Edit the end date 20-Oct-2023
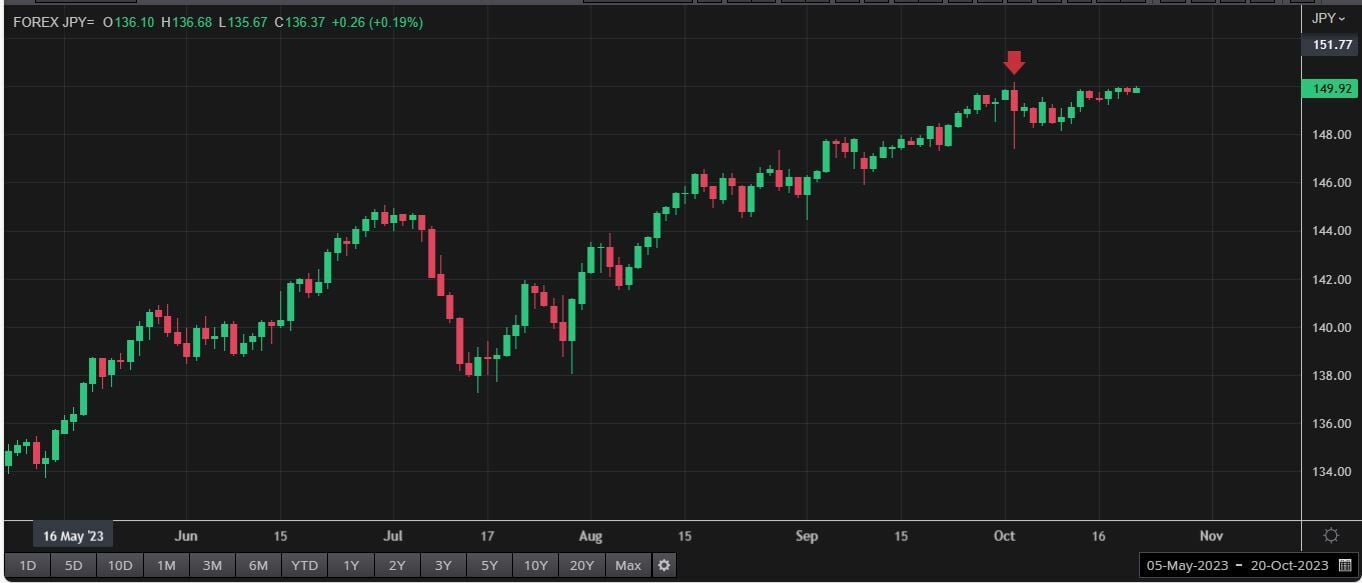The image size is (1362, 583). pyautogui.click(x=1288, y=566)
